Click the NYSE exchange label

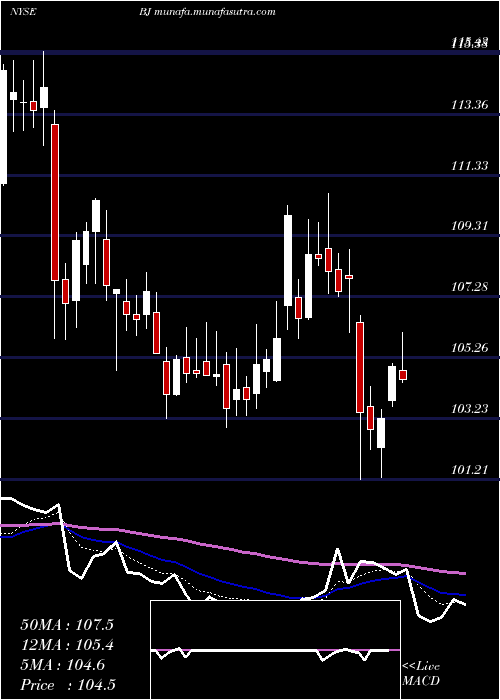(x=23, y=12)
